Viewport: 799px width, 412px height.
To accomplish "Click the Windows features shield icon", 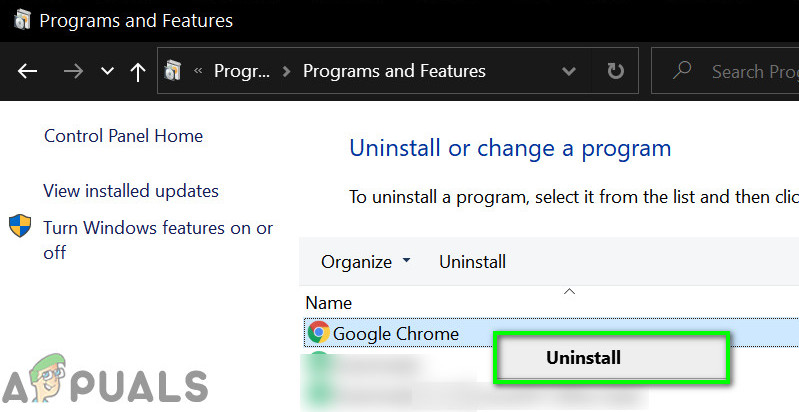I will pyautogui.click(x=20, y=227).
